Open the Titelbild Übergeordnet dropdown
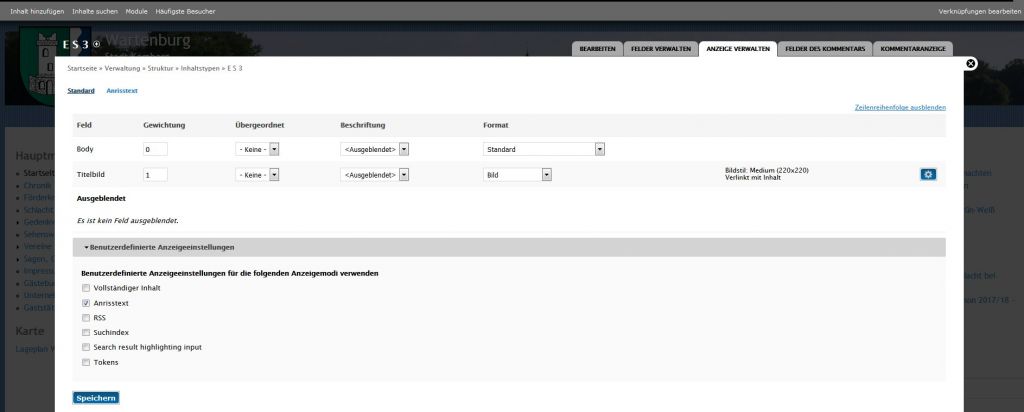This screenshot has width=1024, height=412. click(x=257, y=174)
